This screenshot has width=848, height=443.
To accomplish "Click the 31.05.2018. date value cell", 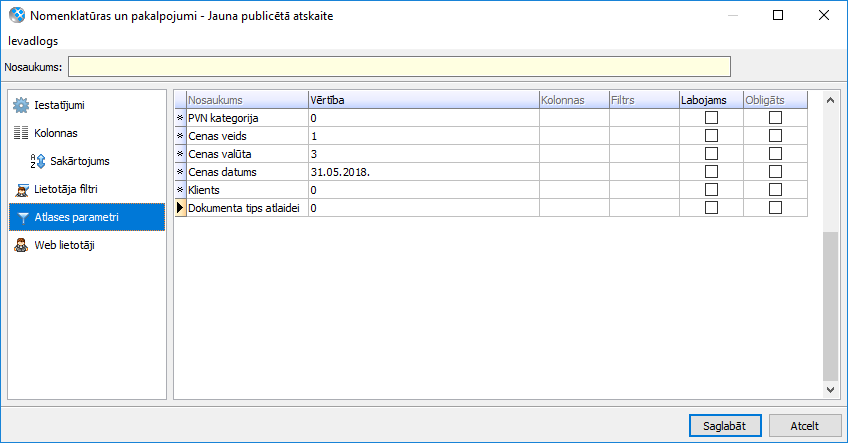I will click(x=423, y=172).
